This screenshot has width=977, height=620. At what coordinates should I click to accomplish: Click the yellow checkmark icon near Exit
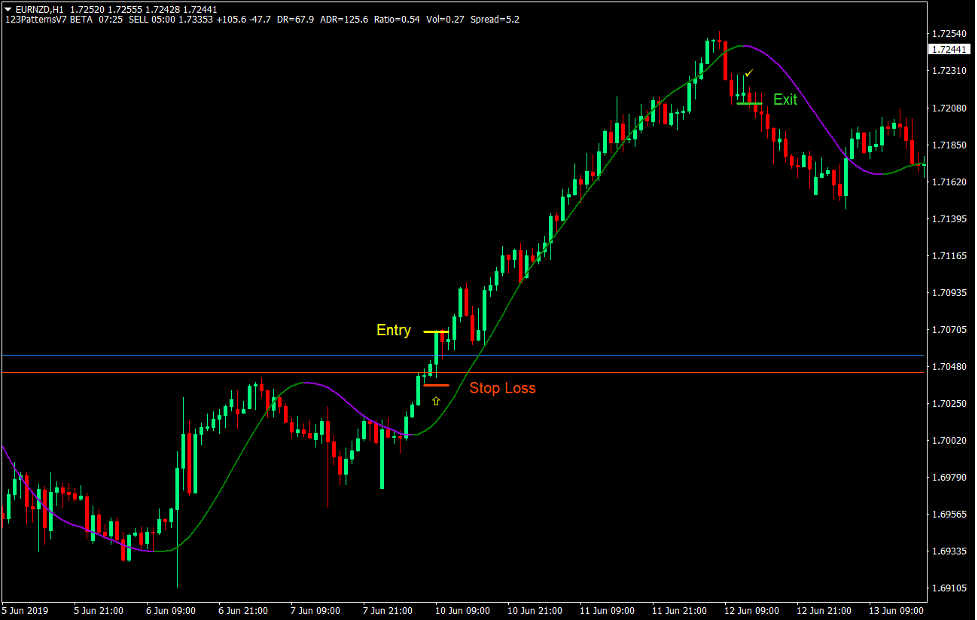[747, 73]
